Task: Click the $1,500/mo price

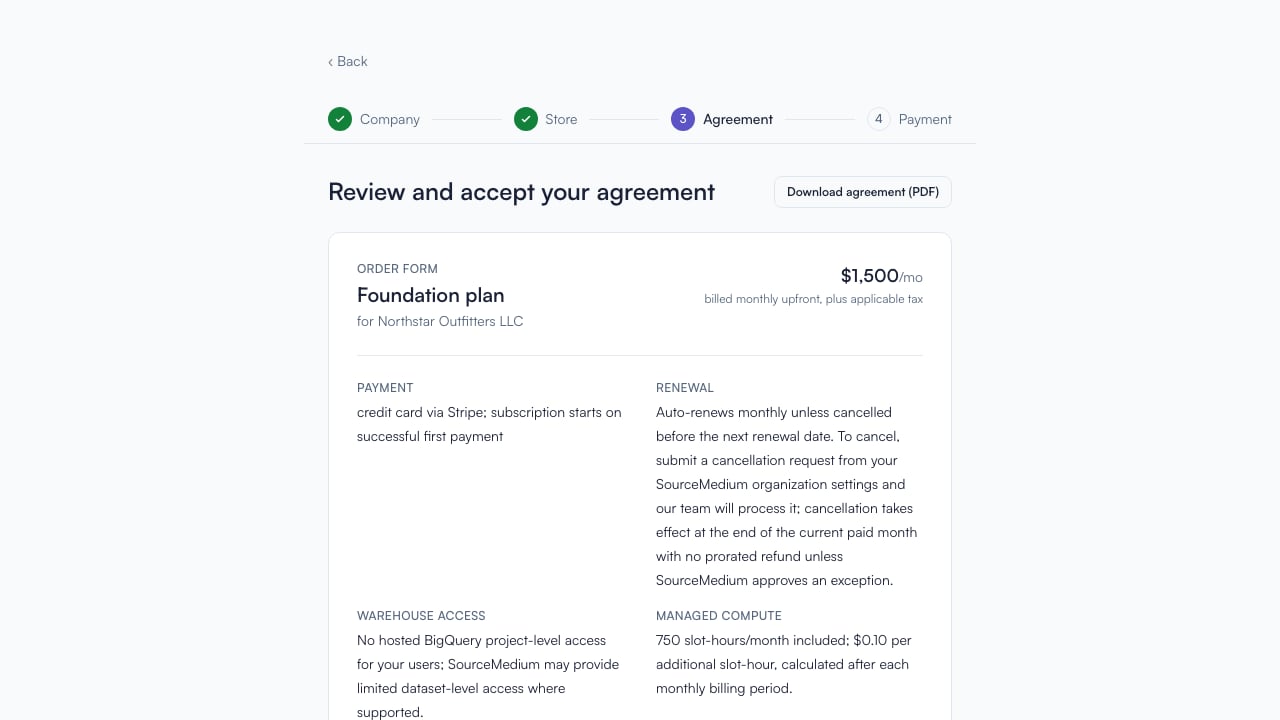Action: pos(882,276)
